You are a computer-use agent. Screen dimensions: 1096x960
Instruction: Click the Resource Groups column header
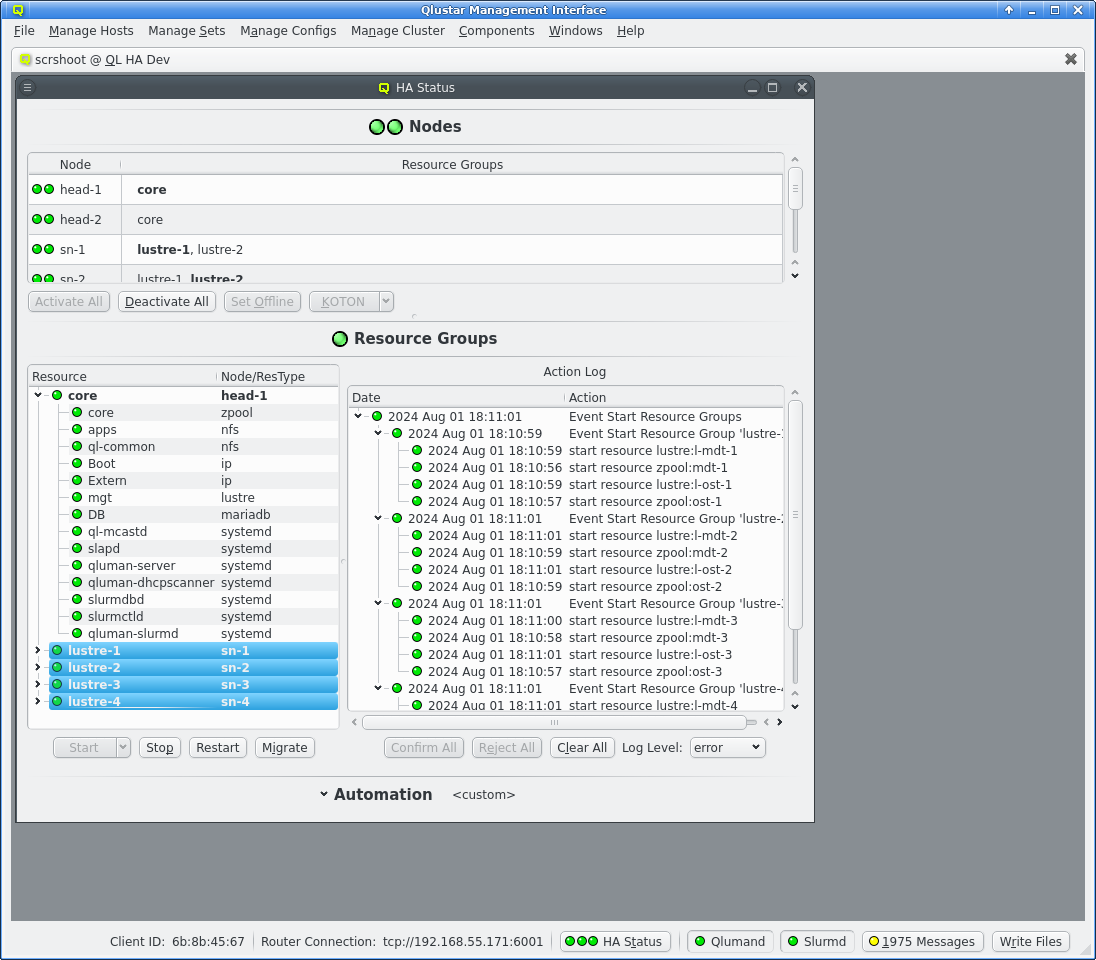(452, 164)
